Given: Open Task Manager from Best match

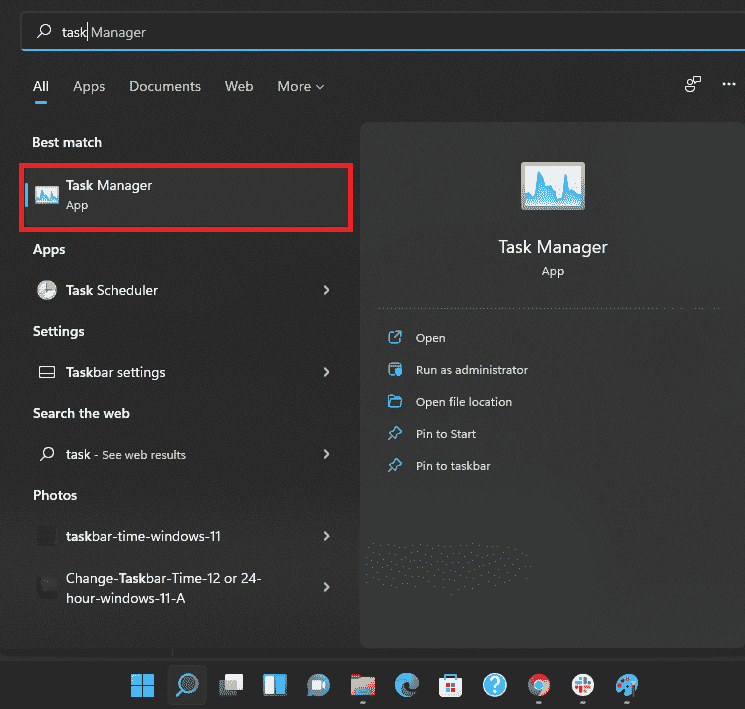Looking at the screenshot, I should 185,196.
